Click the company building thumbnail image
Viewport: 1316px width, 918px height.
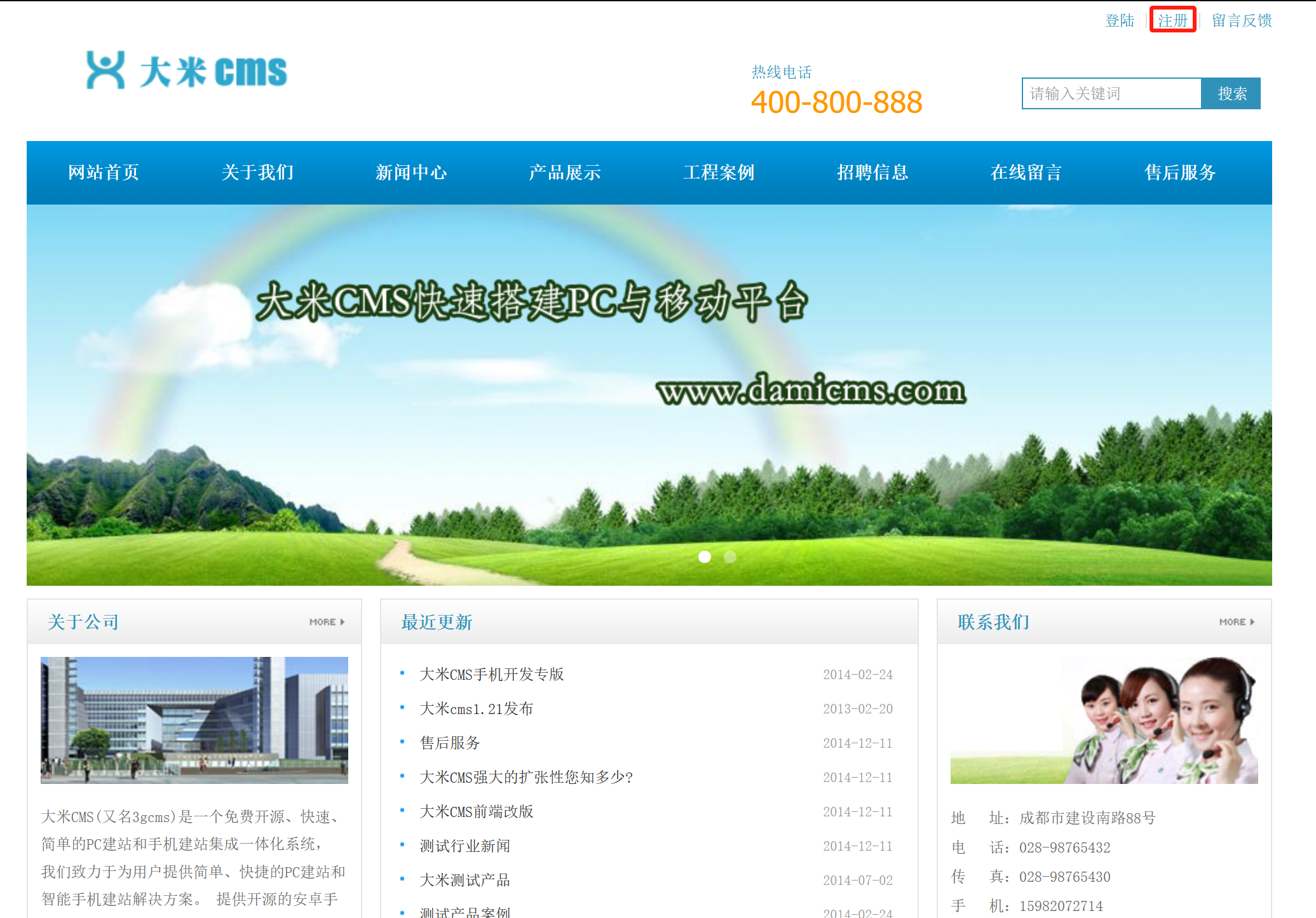194,720
